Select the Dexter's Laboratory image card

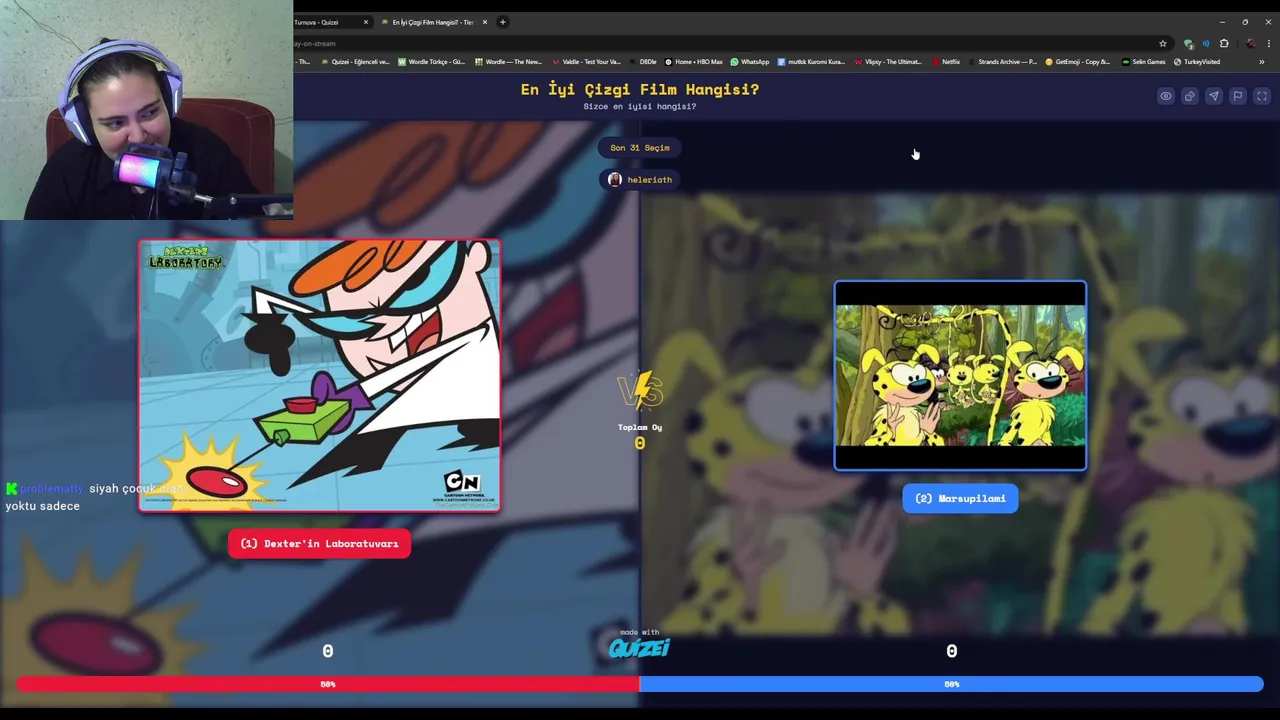click(319, 375)
